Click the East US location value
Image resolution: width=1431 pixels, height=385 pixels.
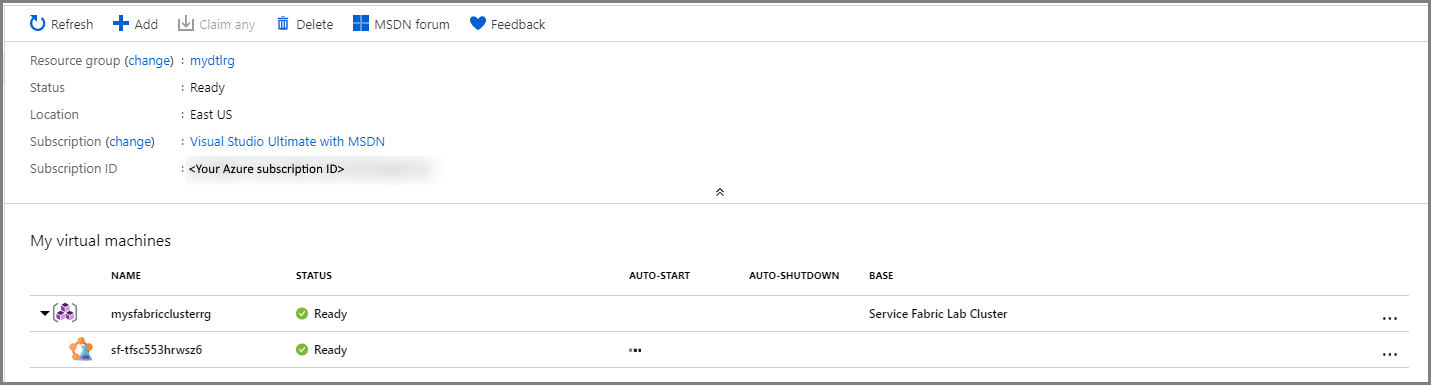coord(211,115)
